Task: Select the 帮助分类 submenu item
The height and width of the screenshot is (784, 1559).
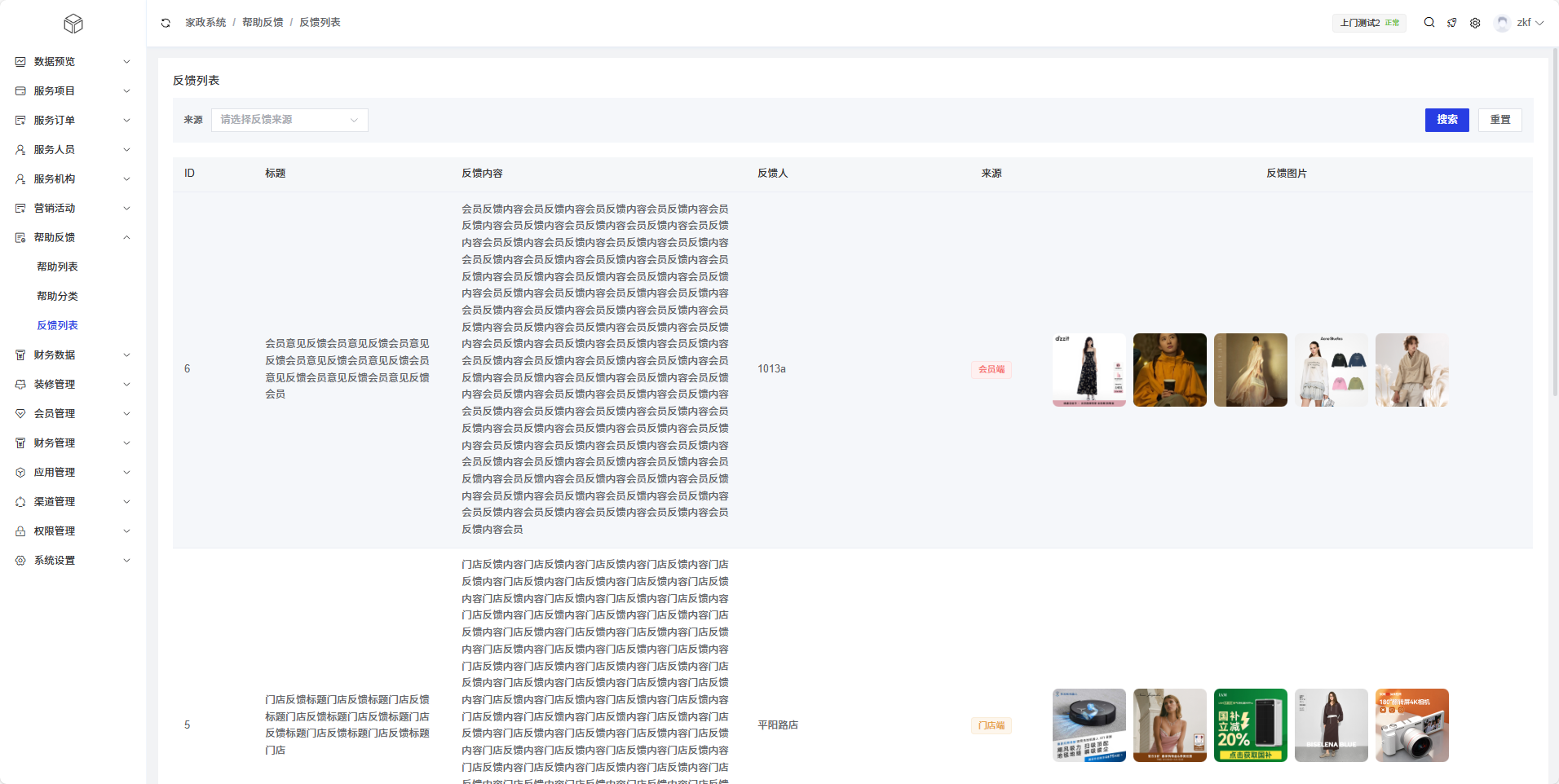Action: pos(57,297)
